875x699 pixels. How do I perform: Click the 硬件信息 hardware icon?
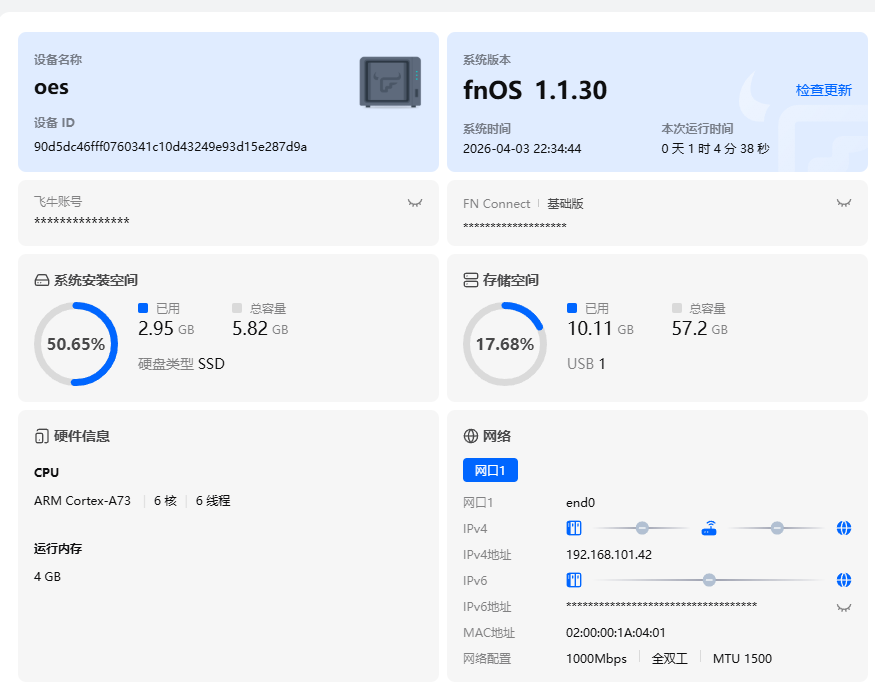point(41,436)
